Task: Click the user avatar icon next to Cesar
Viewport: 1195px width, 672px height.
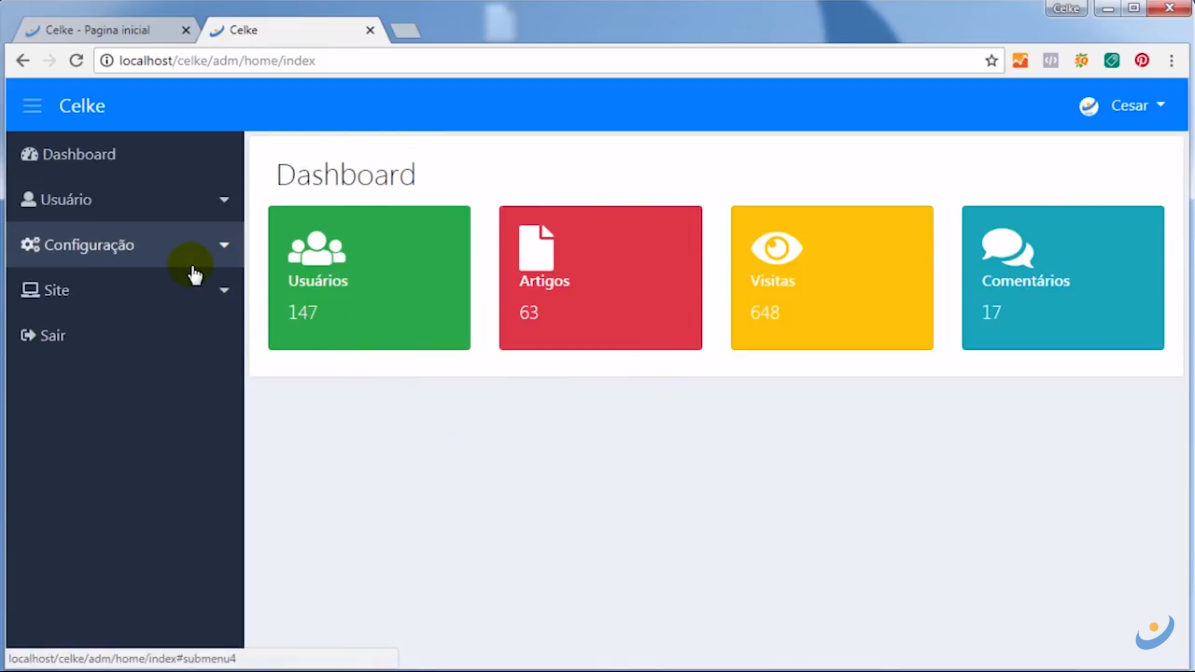Action: [x=1089, y=106]
